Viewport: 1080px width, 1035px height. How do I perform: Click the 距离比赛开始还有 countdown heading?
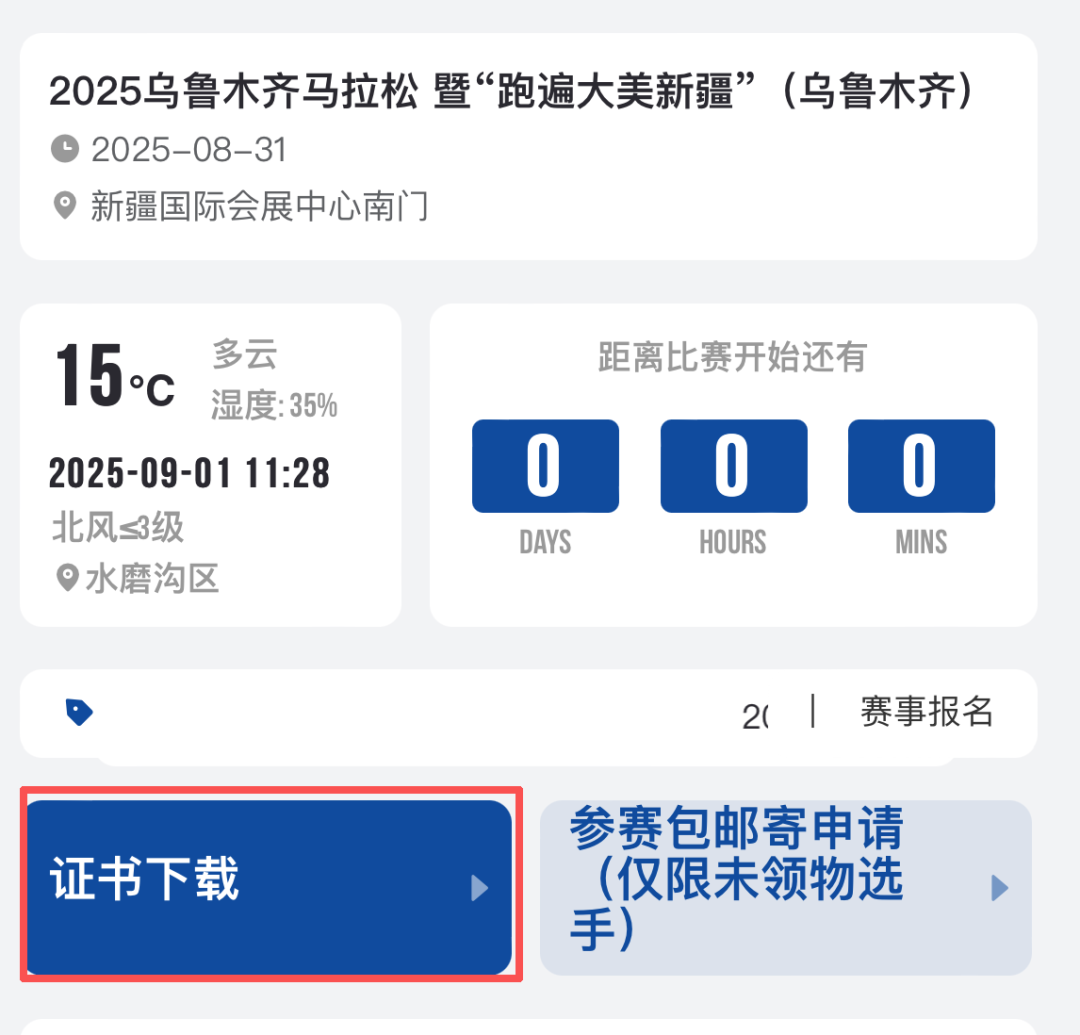pyautogui.click(x=732, y=357)
